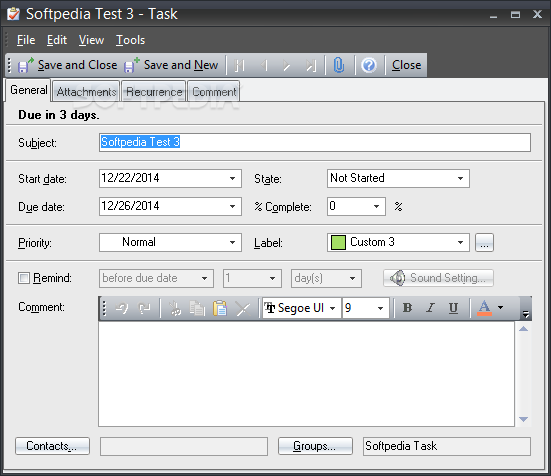Open the State dropdown showing Not Started
Image resolution: width=551 pixels, height=476 pixels.
coord(460,178)
